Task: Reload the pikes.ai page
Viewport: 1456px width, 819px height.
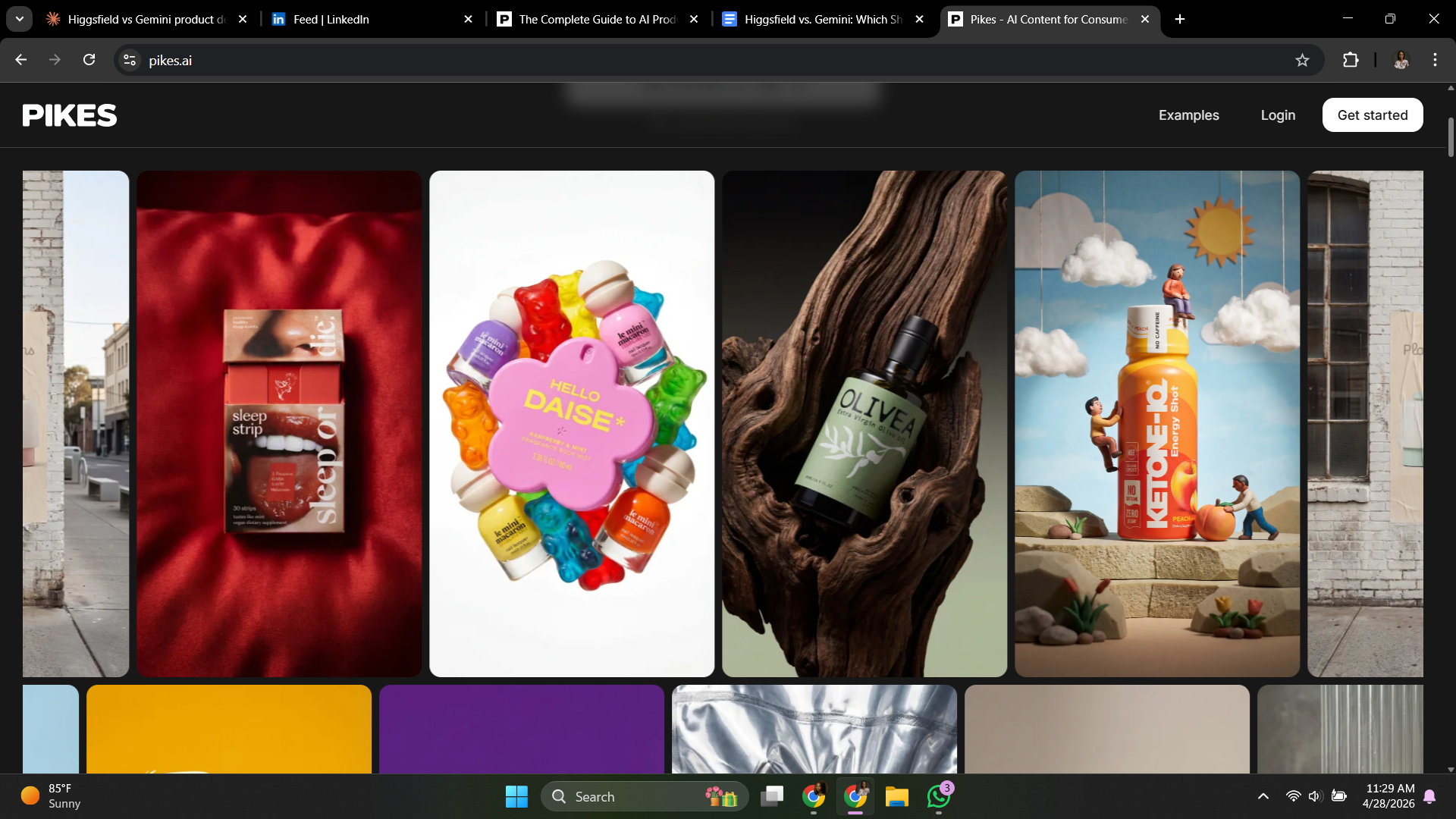Action: 89,60
